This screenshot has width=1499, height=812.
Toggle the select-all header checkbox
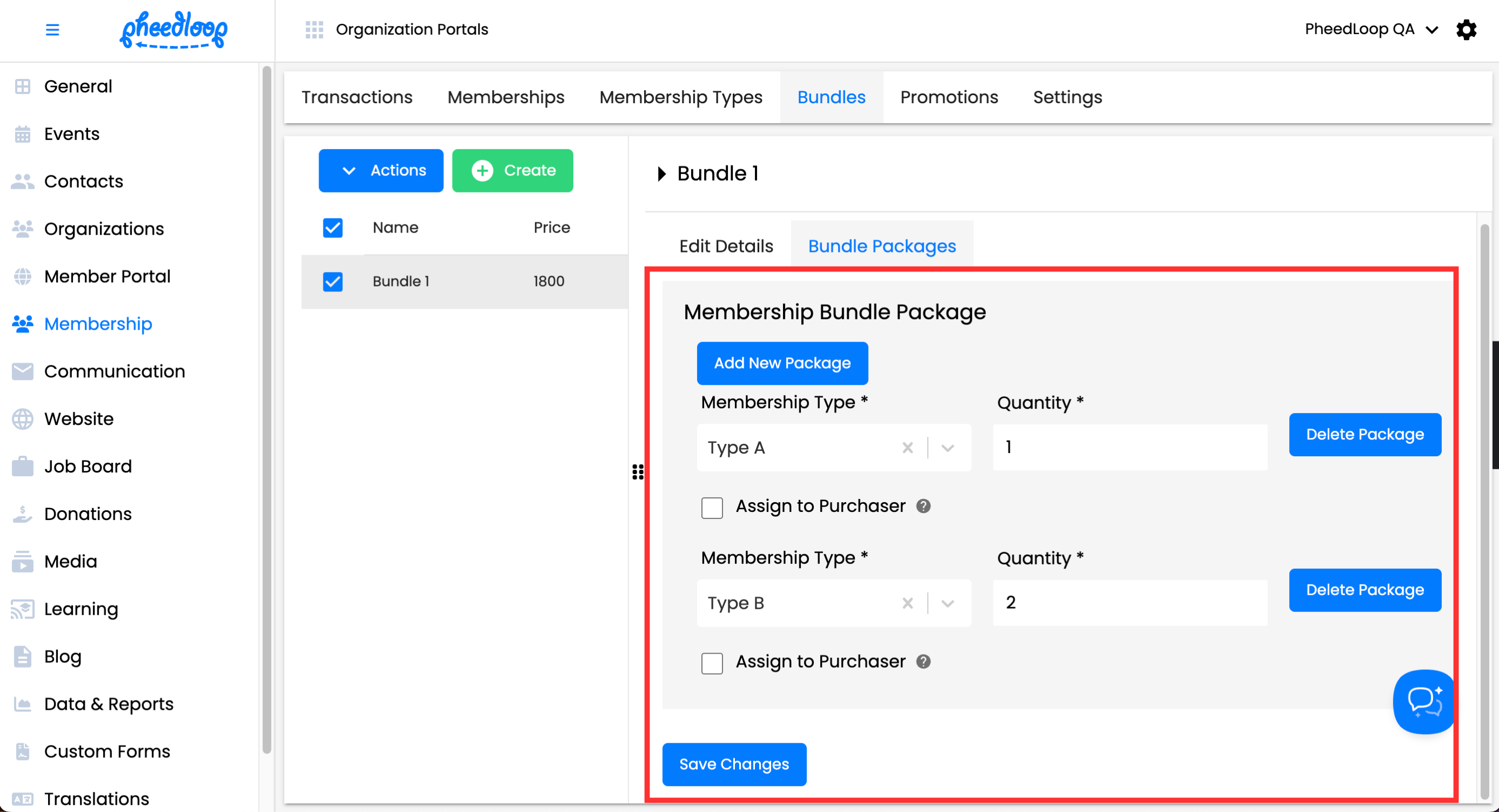click(x=333, y=228)
